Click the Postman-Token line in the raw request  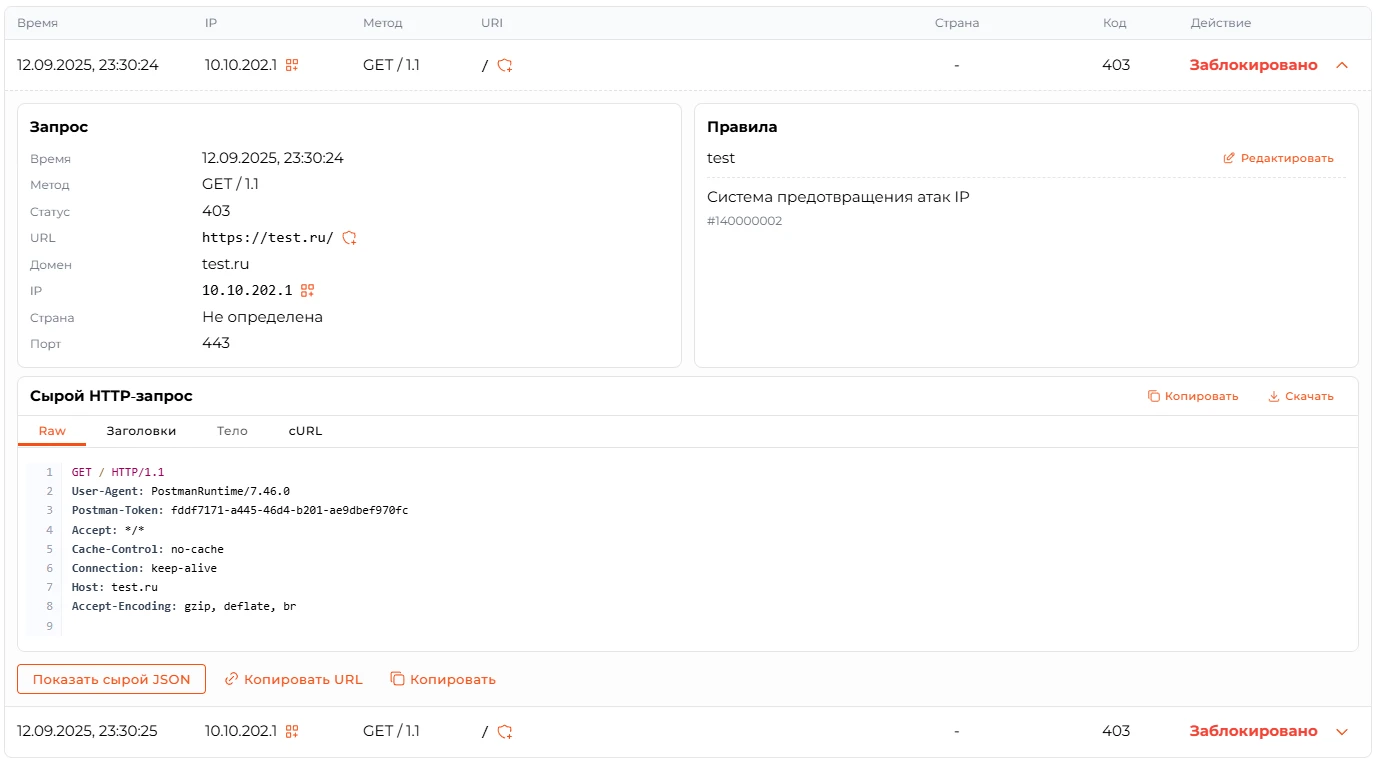(240, 510)
